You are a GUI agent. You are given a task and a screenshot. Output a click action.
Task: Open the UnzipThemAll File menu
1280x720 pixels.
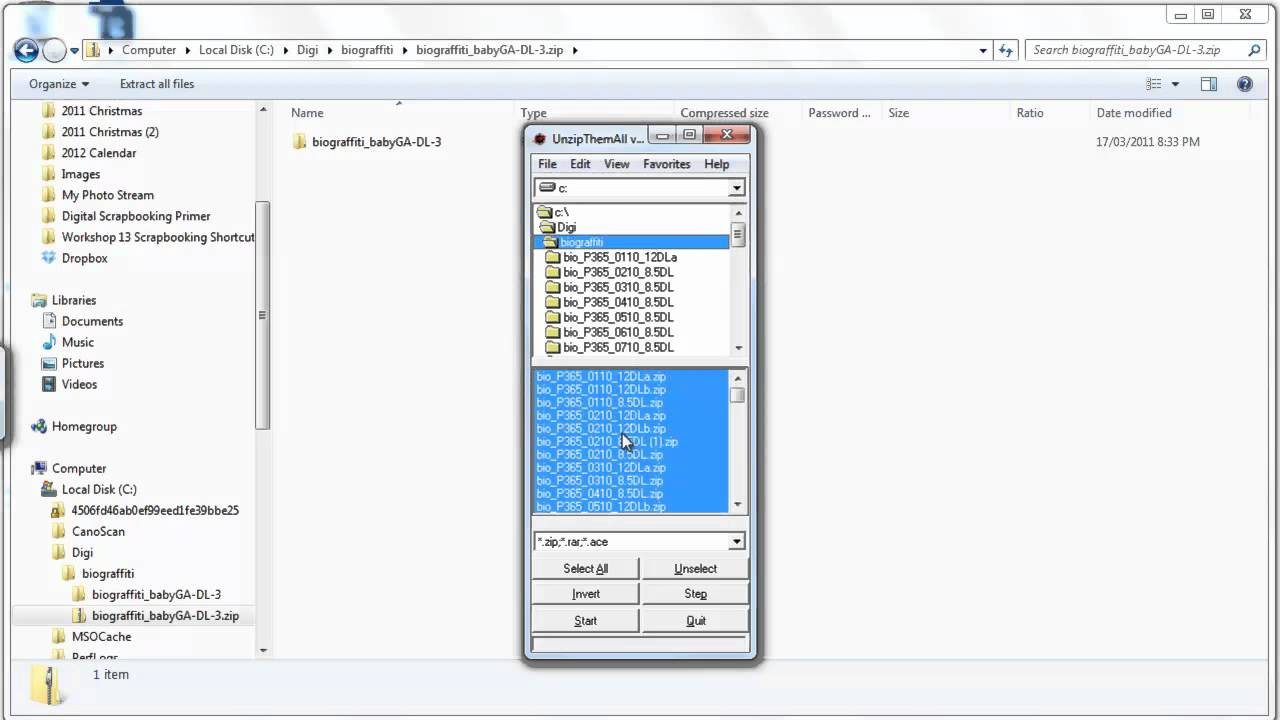click(x=548, y=164)
